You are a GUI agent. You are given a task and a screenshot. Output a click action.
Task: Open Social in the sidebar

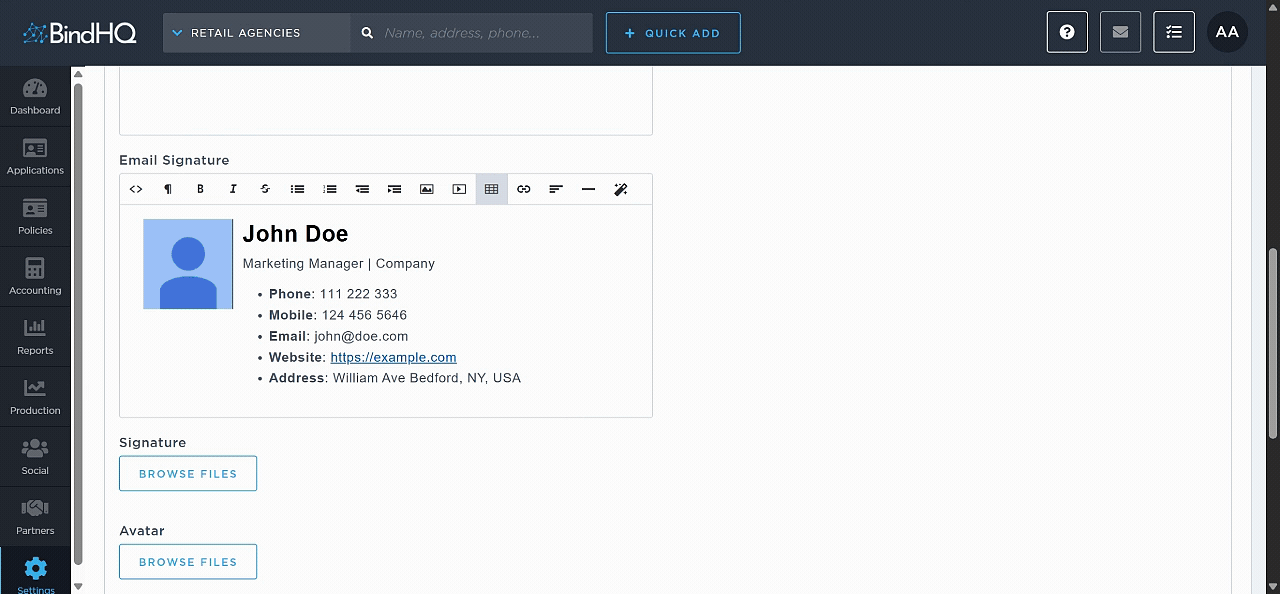pos(35,457)
